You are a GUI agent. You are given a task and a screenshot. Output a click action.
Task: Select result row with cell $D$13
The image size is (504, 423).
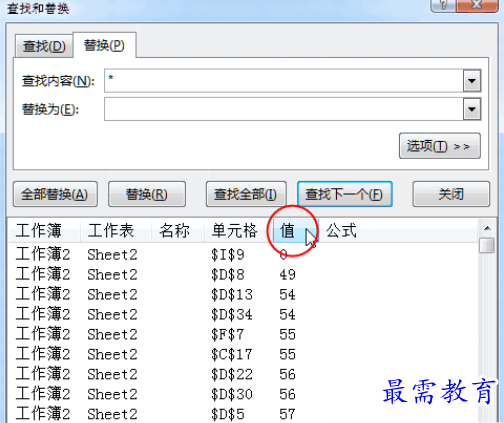pyautogui.click(x=243, y=295)
